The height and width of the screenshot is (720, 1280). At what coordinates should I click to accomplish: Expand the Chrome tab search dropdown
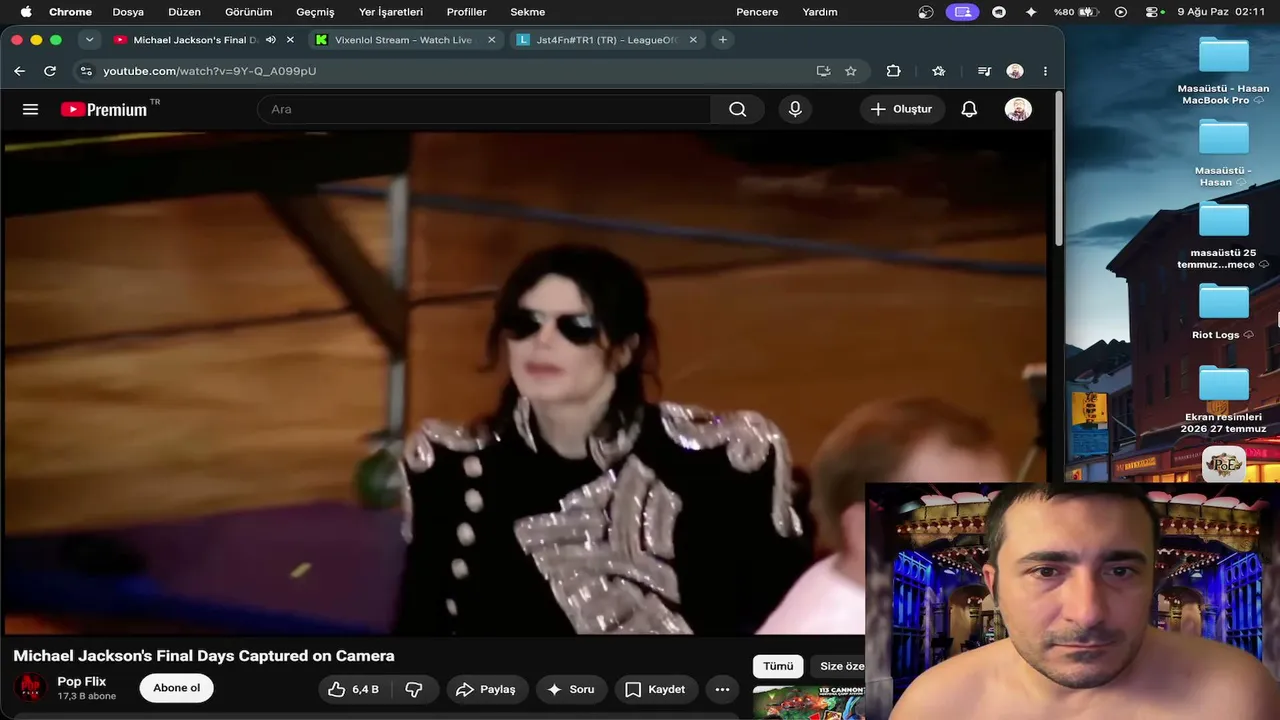[x=90, y=40]
